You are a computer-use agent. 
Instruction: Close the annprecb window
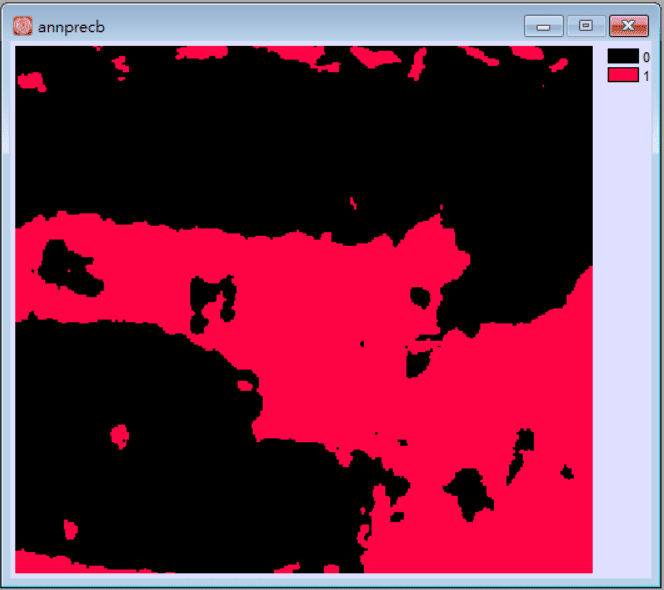click(629, 26)
